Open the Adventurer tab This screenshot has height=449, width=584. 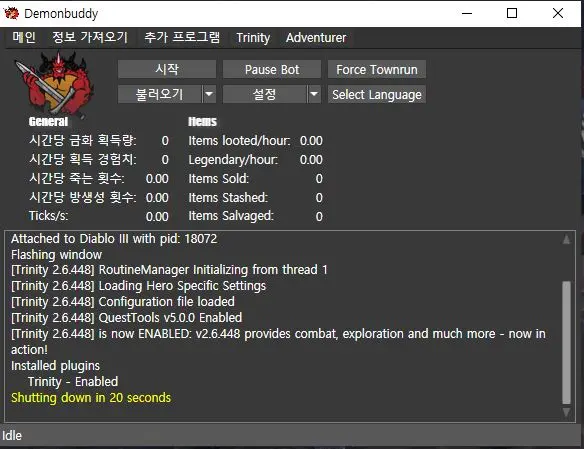(316, 38)
